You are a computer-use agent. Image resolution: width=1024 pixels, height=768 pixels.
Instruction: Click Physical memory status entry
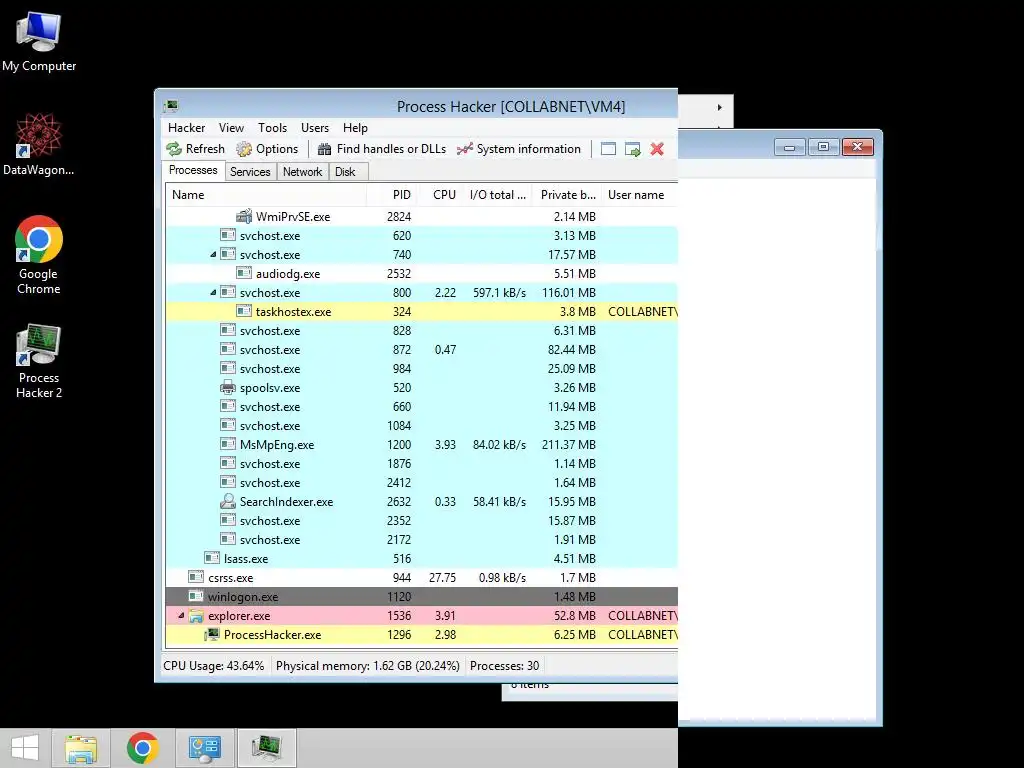point(368,666)
